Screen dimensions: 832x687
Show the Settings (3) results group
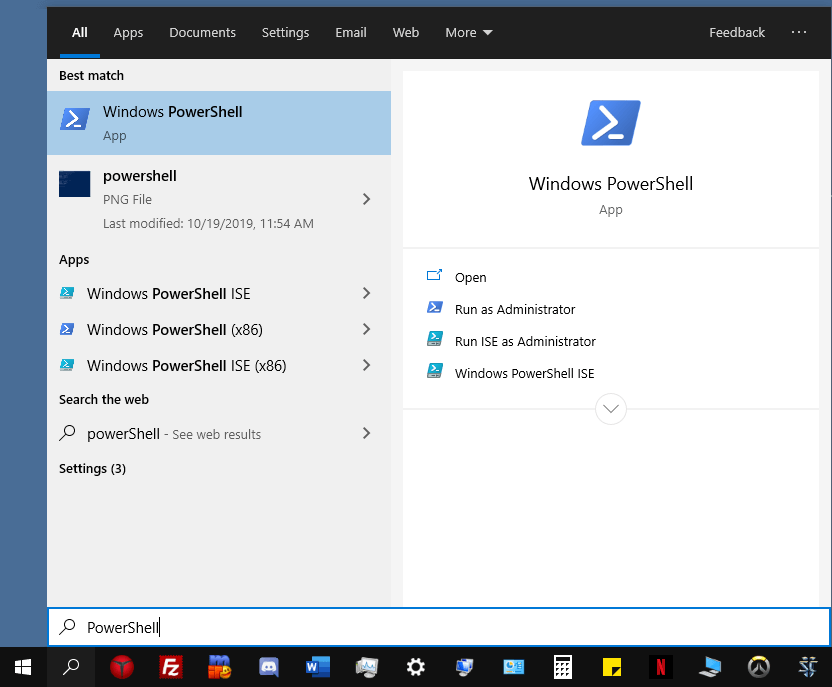(x=92, y=469)
